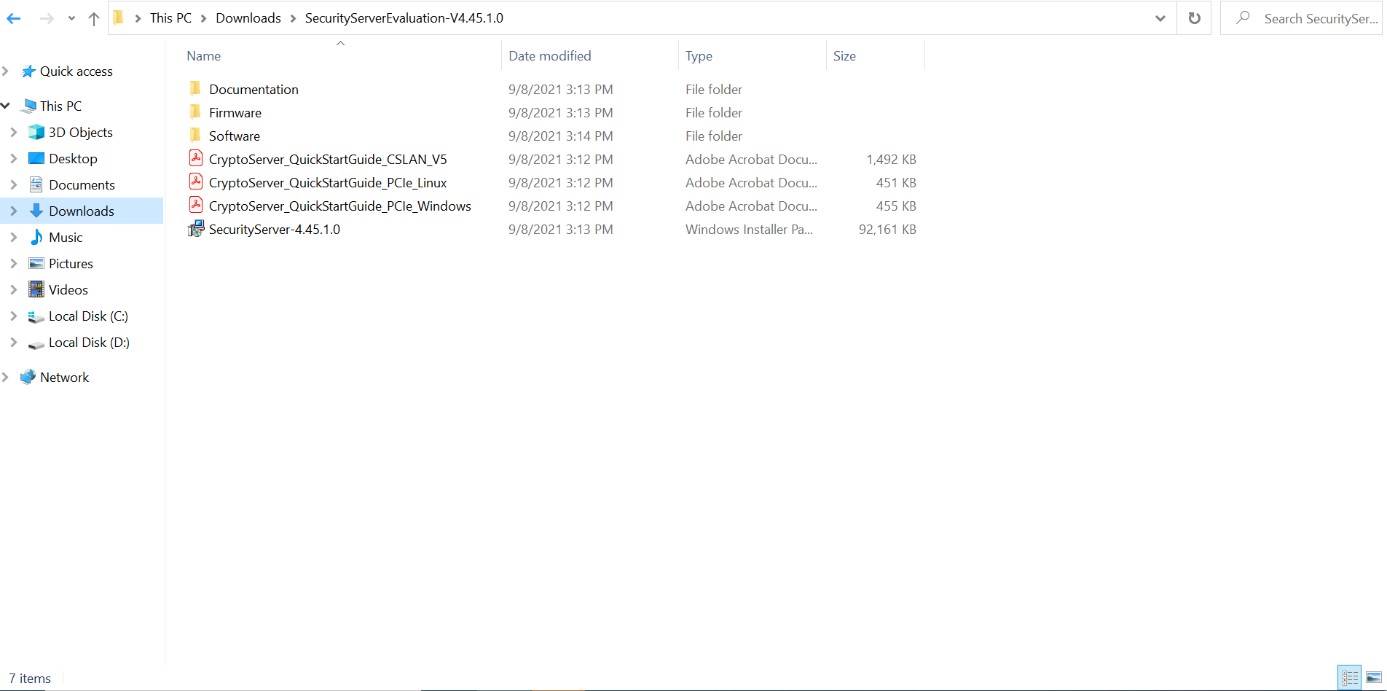The height and width of the screenshot is (691, 1387).
Task: Refresh the current folder view
Action: (x=1194, y=18)
